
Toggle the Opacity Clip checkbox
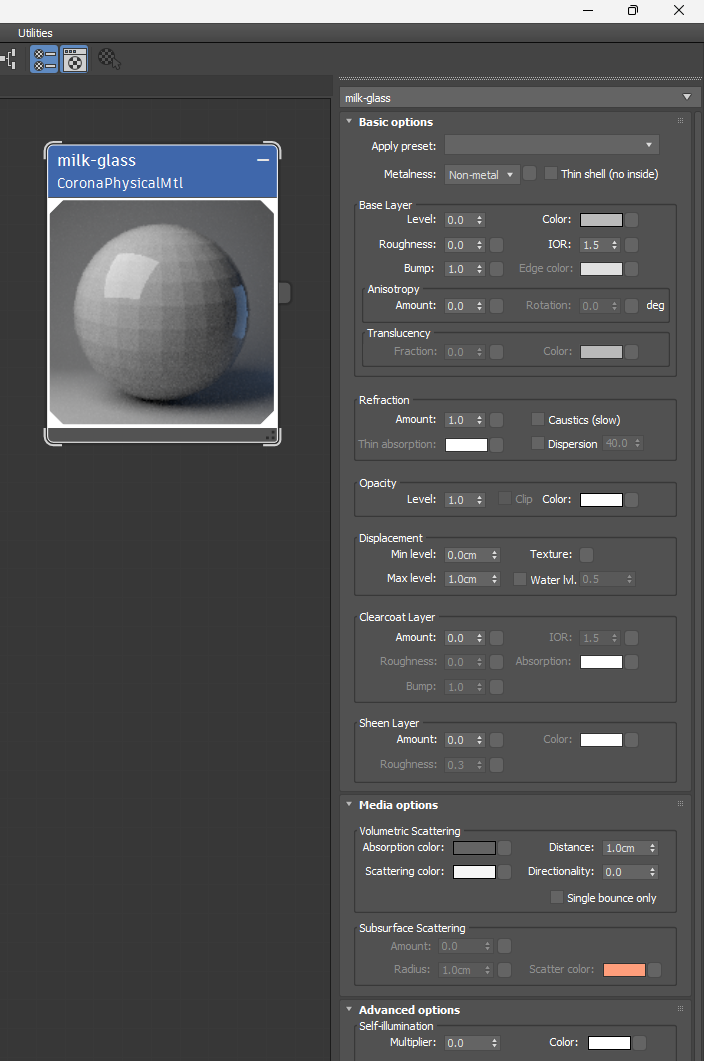504,498
